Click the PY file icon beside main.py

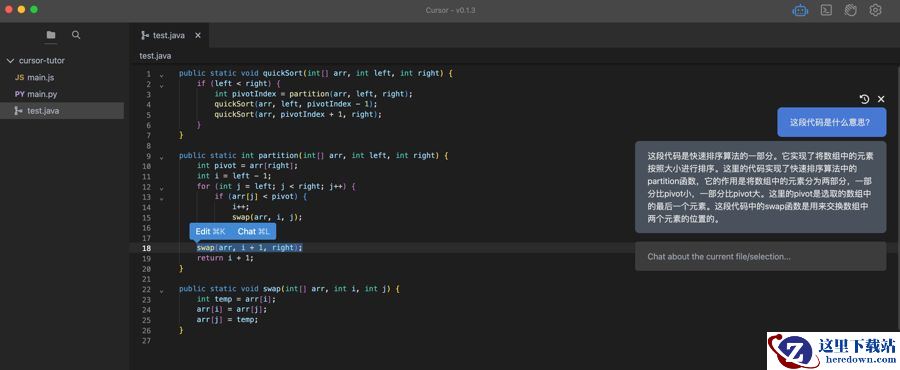pyautogui.click(x=20, y=94)
